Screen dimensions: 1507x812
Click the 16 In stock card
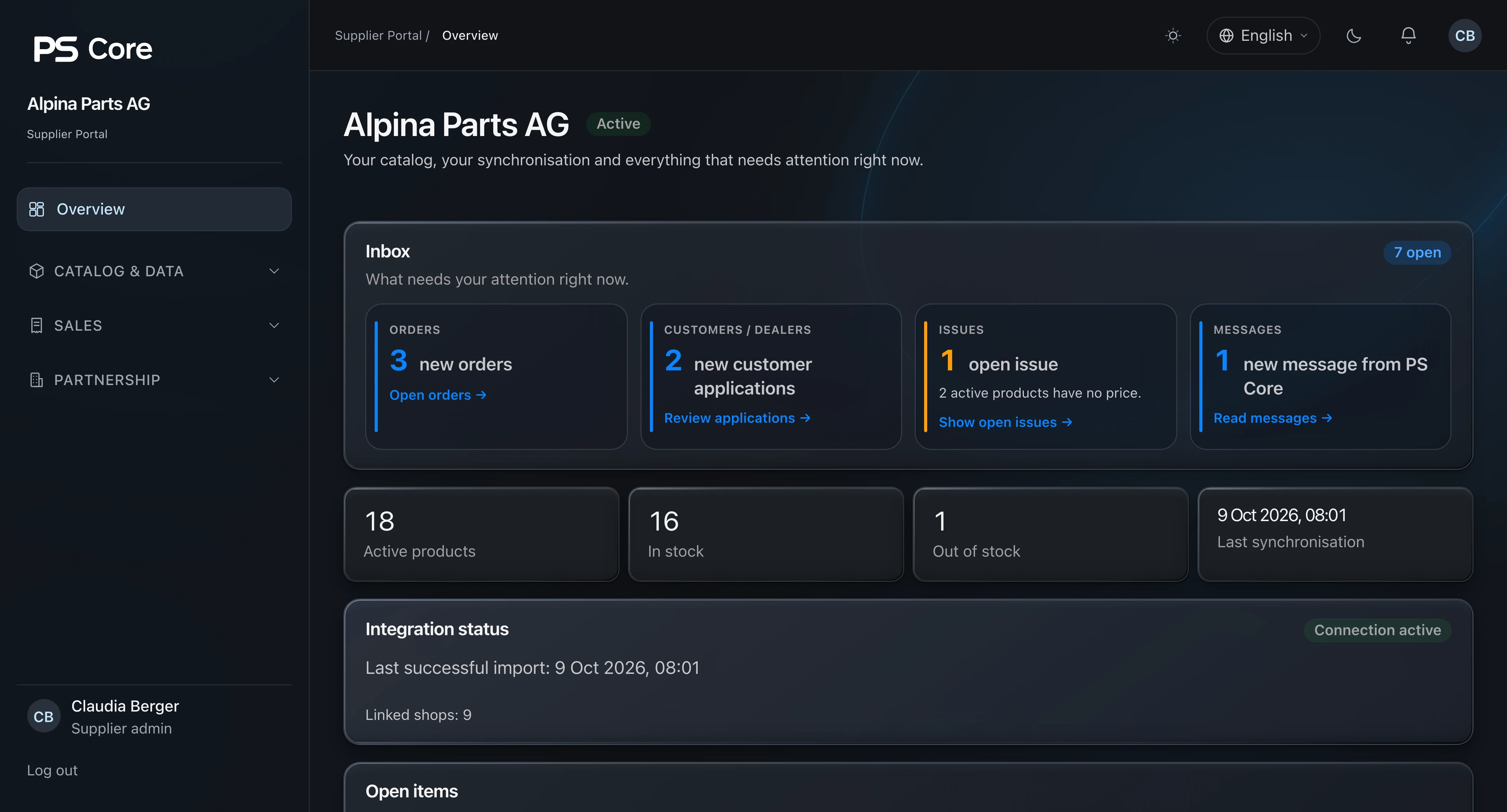766,534
